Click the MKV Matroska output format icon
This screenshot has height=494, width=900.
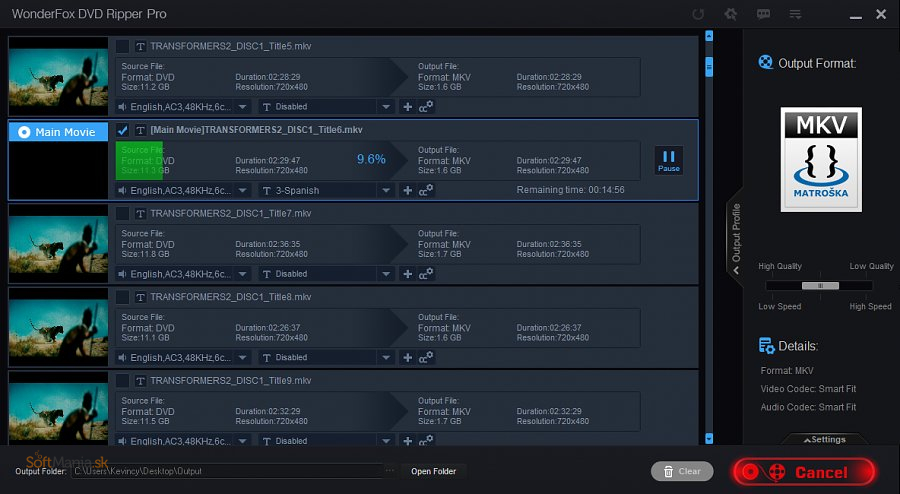[x=820, y=160]
